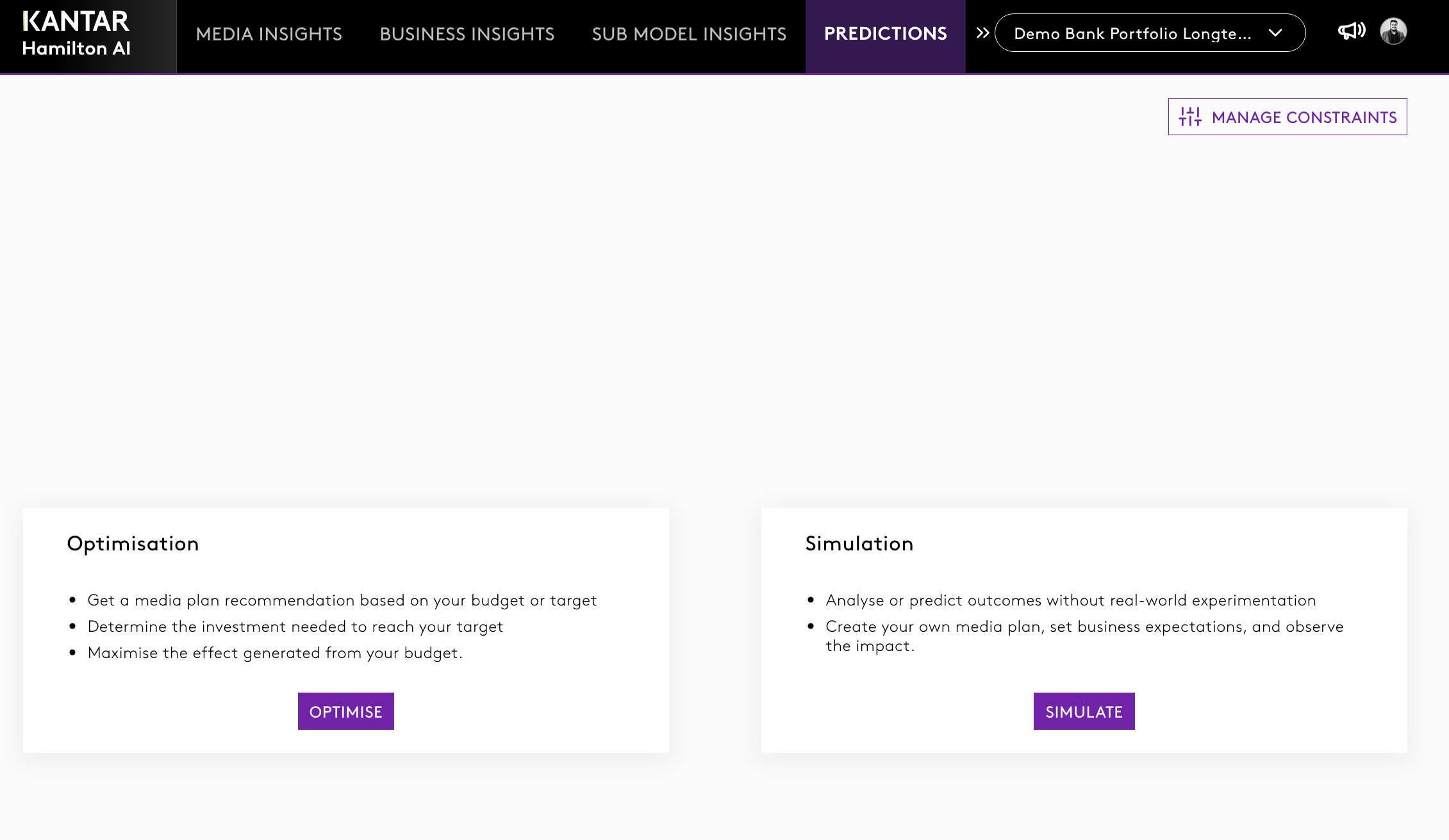This screenshot has width=1449, height=840.
Task: Click the double chevron arrow icon
Action: point(982,33)
